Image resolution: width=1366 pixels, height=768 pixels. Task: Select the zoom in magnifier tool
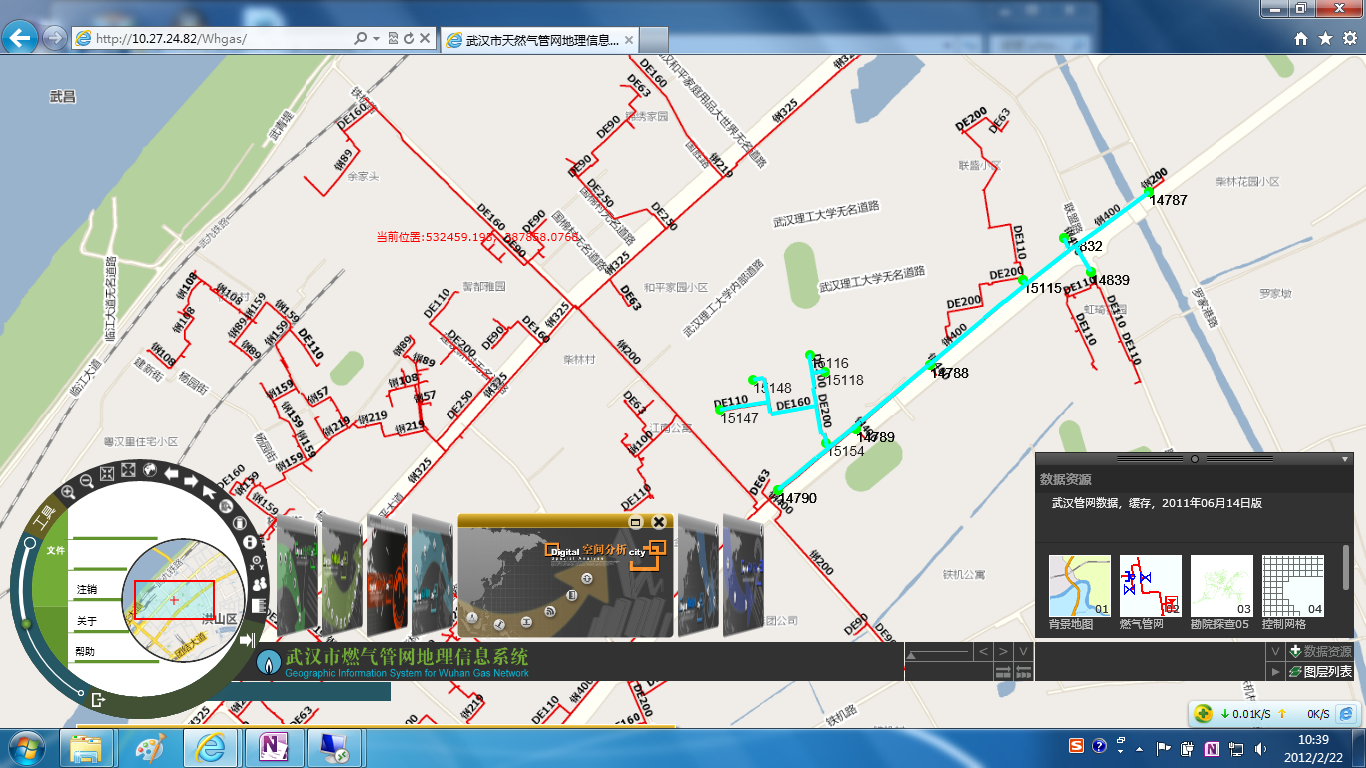point(68,491)
